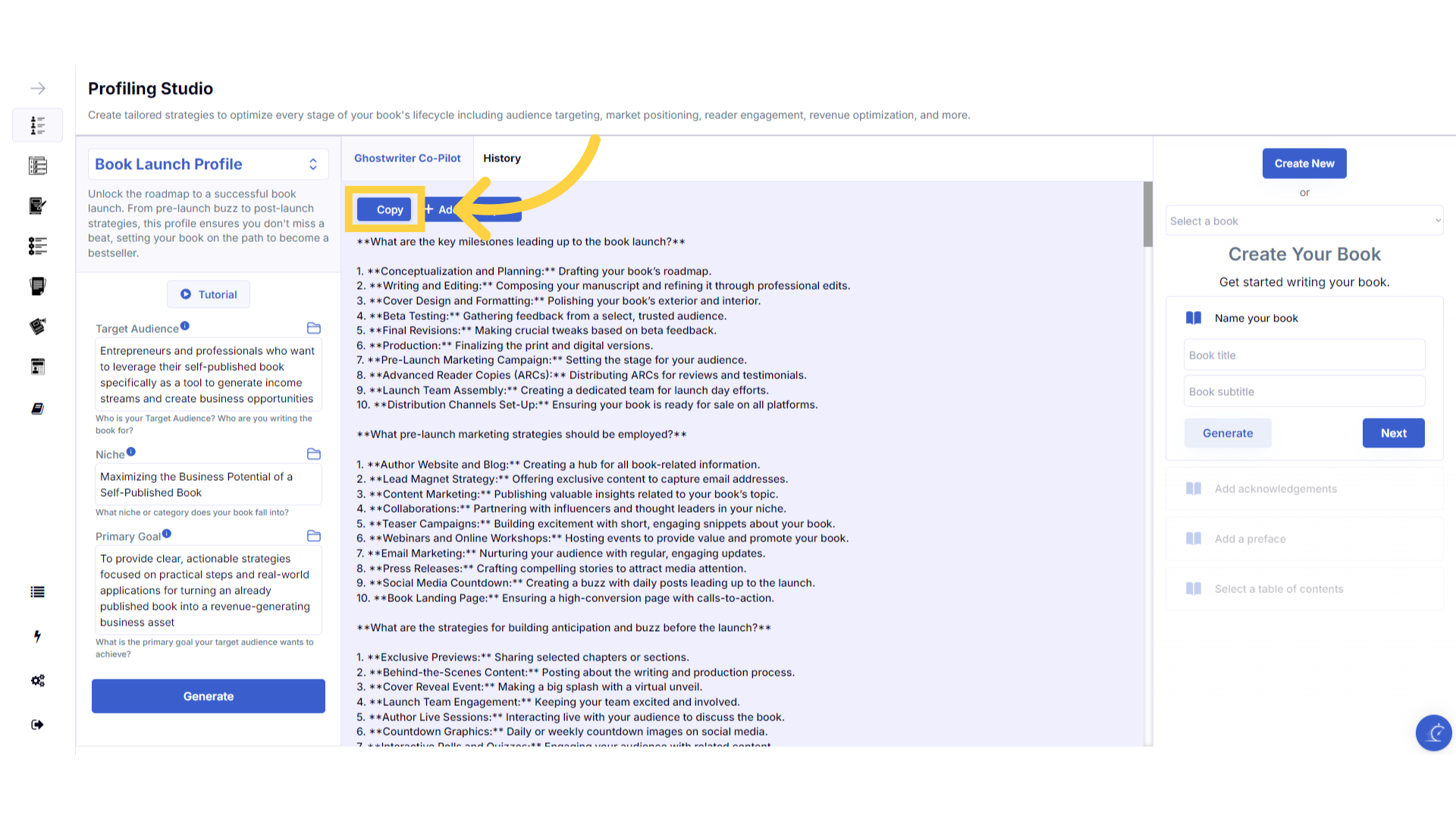The height and width of the screenshot is (819, 1456).
Task: Open the folder icon beside Target Audience
Action: click(x=314, y=328)
